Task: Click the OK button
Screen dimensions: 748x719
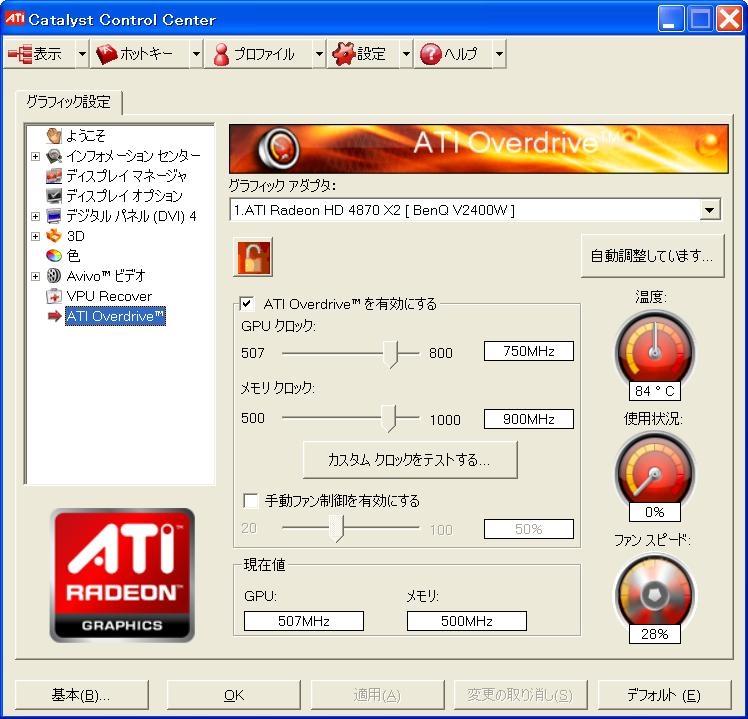Action: 233,695
